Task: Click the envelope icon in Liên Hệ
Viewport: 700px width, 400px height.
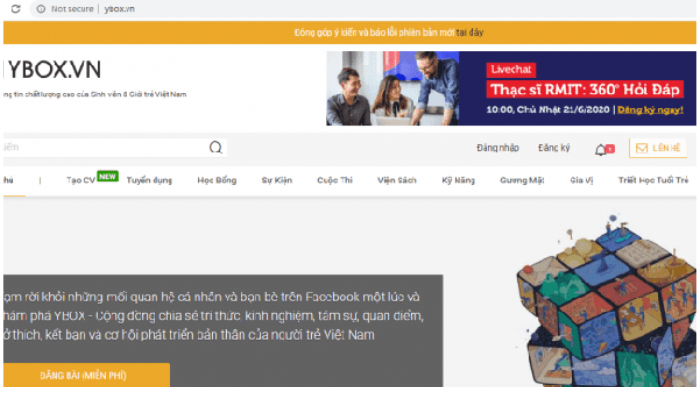Action: coord(642,148)
